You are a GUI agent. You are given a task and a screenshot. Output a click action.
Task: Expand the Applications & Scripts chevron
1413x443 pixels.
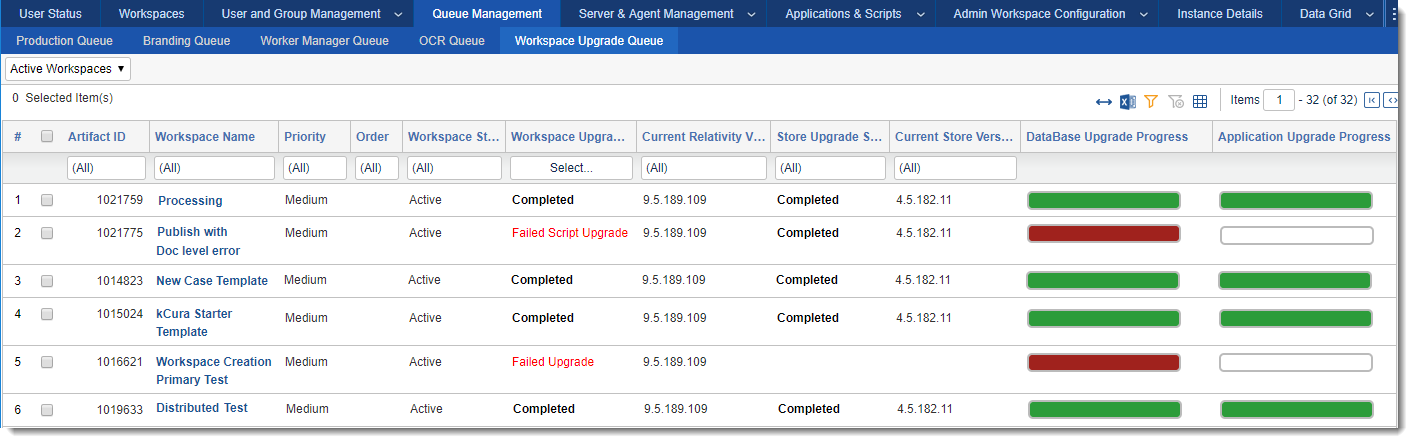(920, 14)
